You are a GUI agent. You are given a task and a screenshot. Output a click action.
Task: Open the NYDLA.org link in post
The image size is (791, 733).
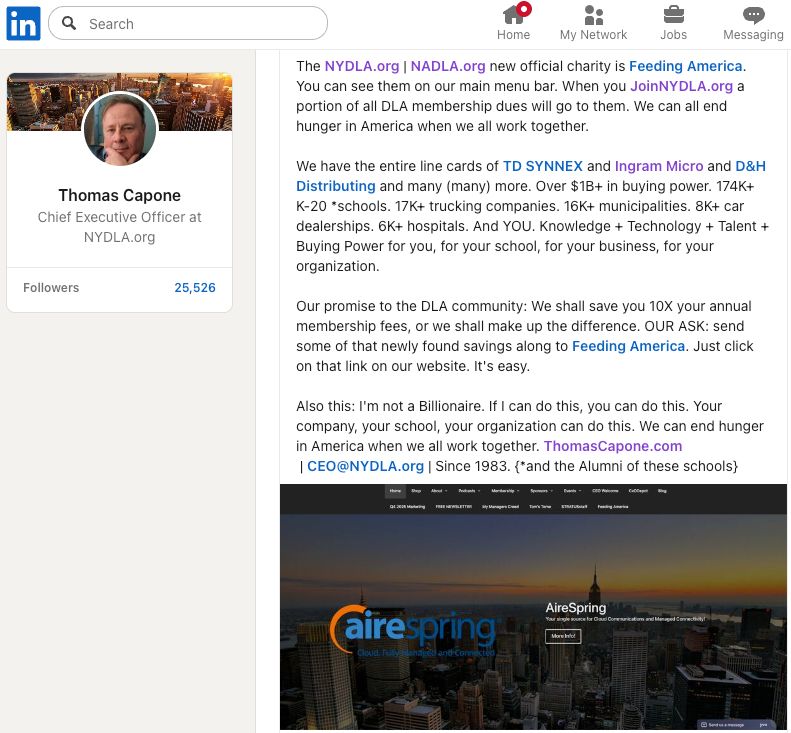coord(362,66)
